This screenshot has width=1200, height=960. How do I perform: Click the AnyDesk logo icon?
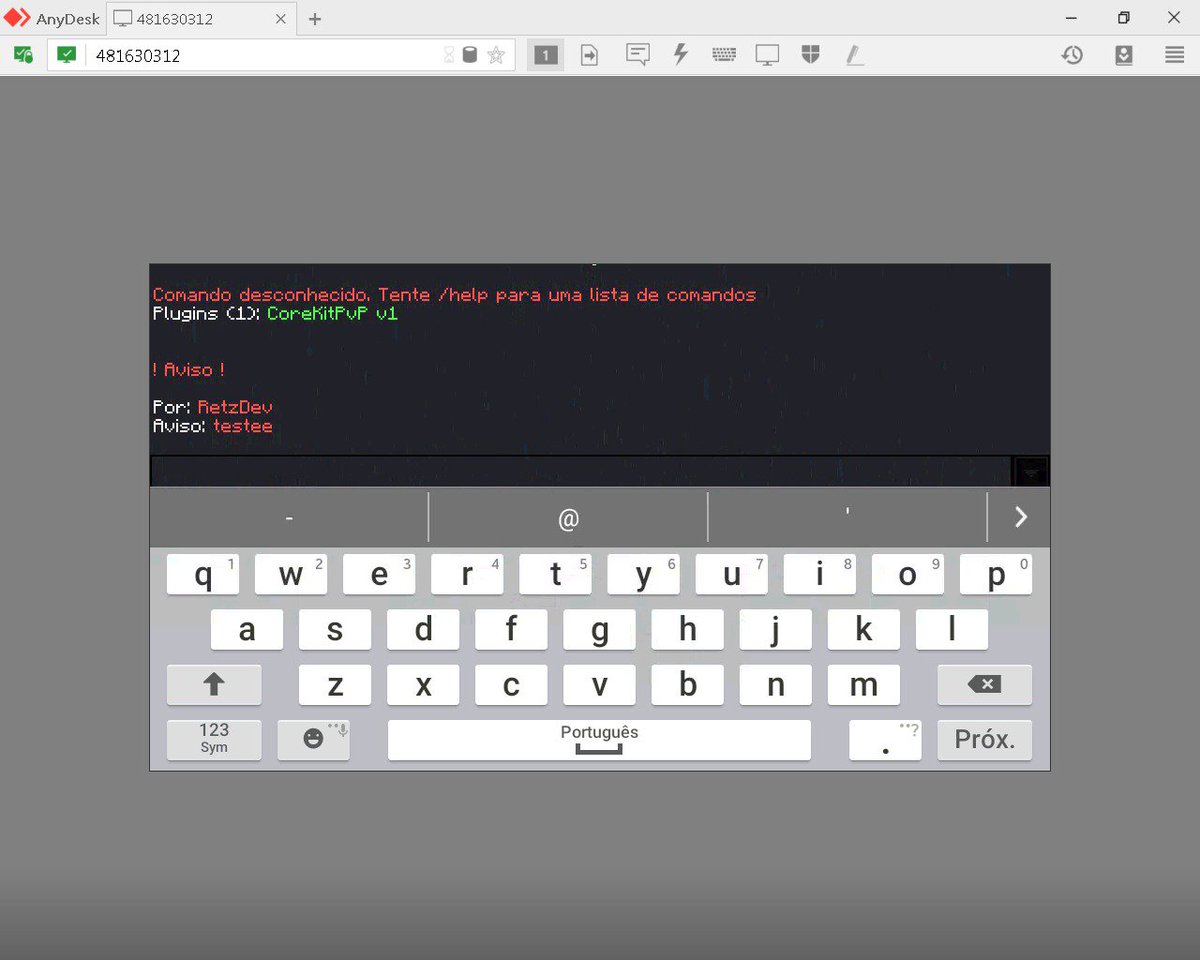click(x=18, y=18)
